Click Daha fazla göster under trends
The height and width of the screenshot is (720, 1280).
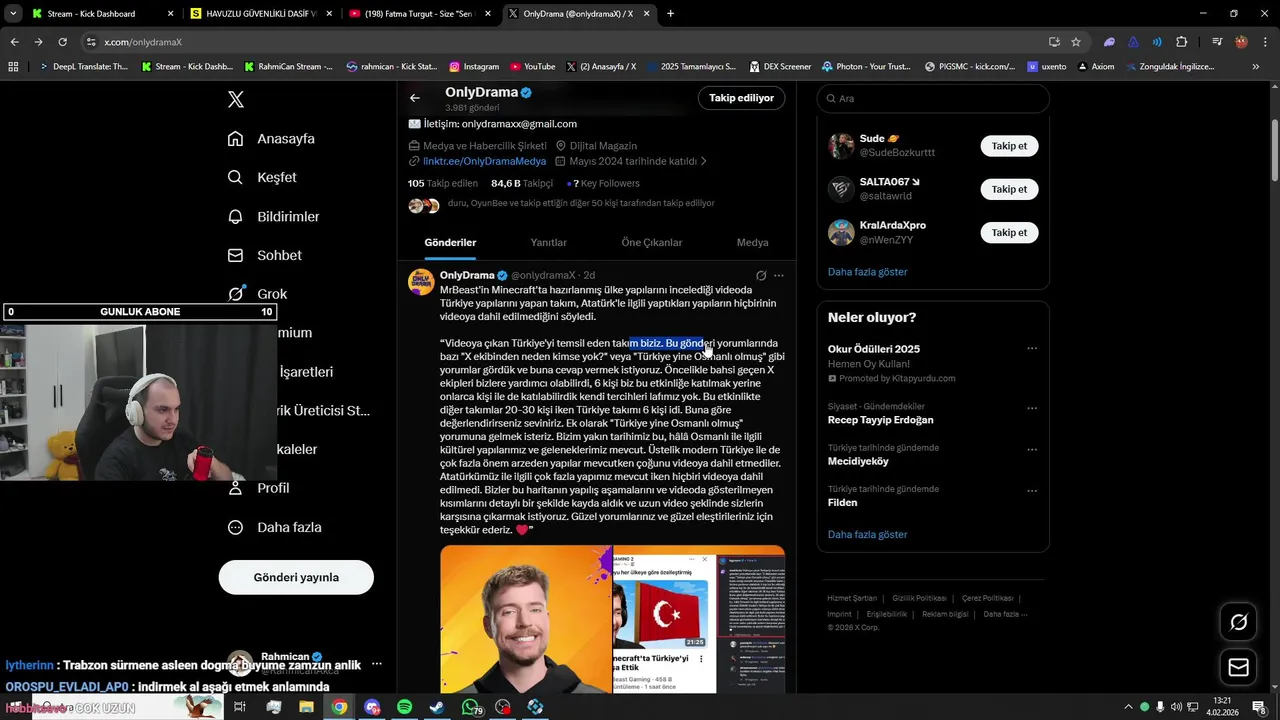click(x=867, y=534)
